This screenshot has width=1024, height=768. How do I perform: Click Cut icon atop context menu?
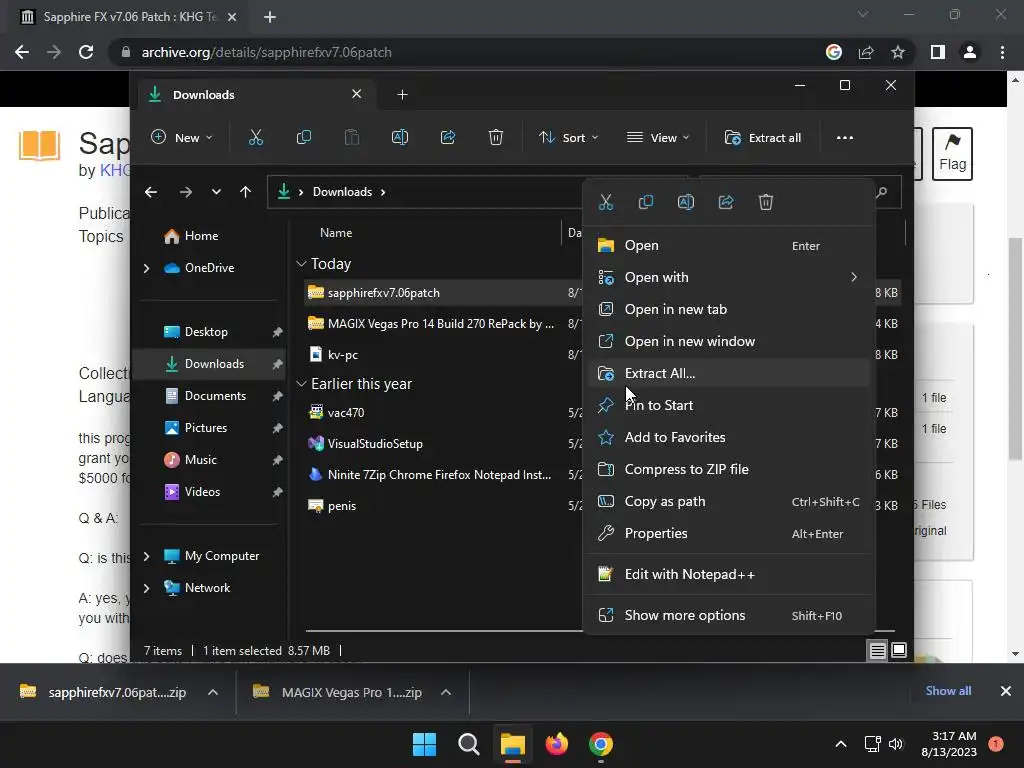(605, 202)
